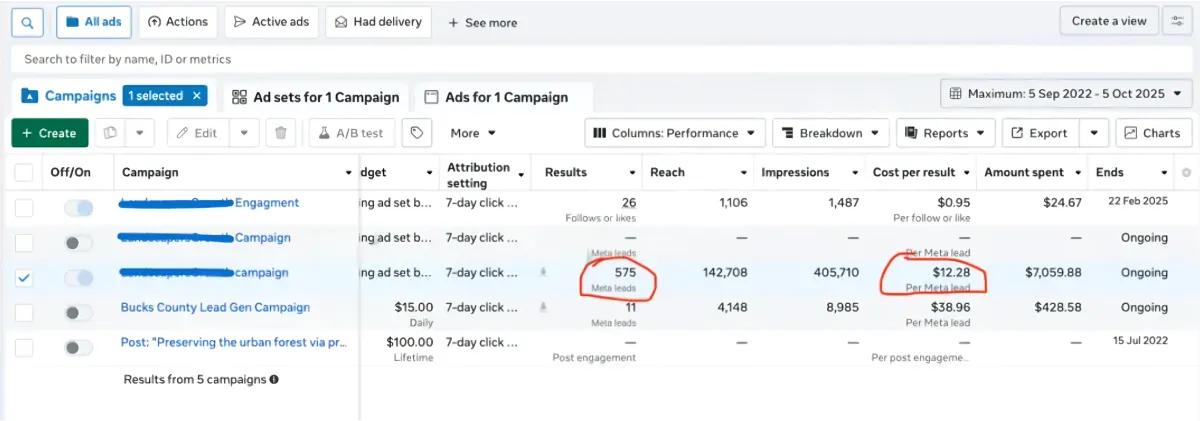Open the search magnifier icon
This screenshot has height=421, width=1200.
coord(28,21)
